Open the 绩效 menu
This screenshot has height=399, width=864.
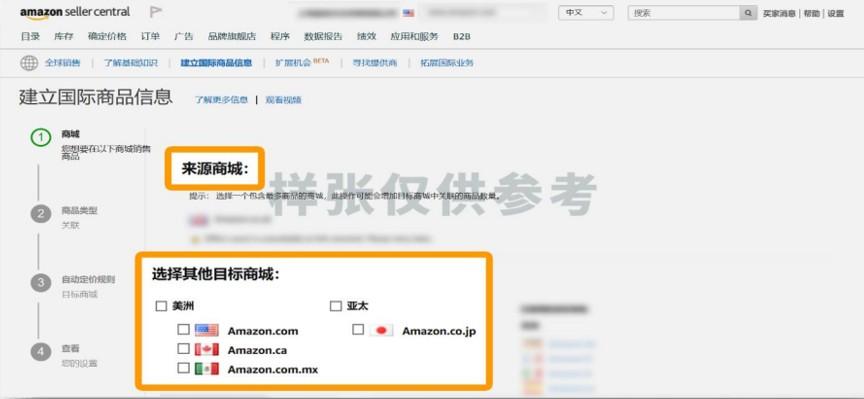366,36
